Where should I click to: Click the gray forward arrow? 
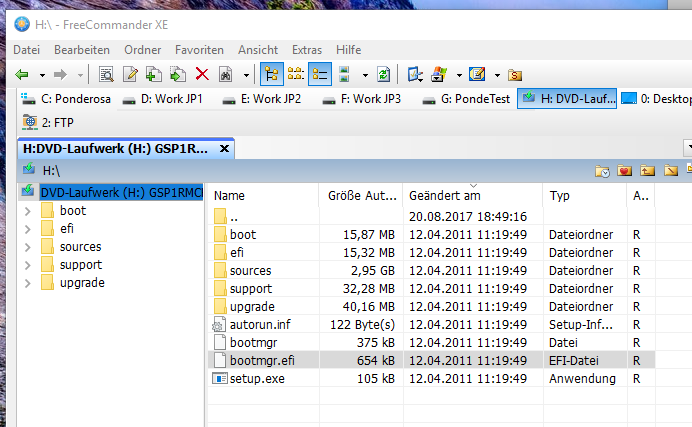coord(60,75)
